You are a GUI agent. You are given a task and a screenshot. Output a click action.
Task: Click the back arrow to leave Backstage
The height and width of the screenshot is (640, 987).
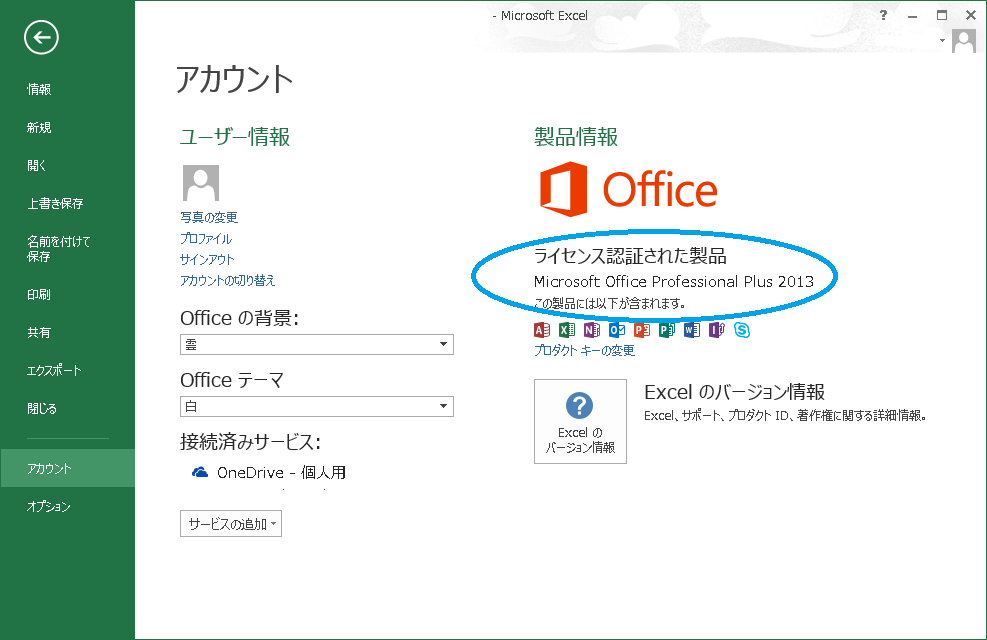(42, 38)
